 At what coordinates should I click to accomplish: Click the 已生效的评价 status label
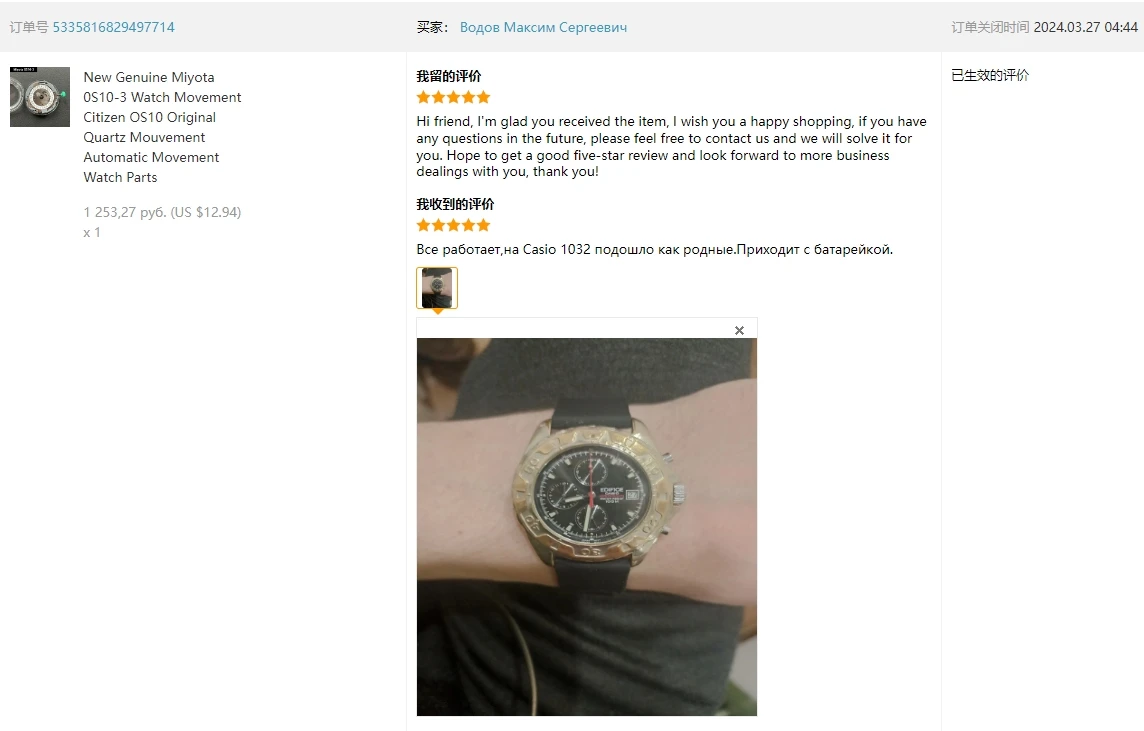coord(990,75)
